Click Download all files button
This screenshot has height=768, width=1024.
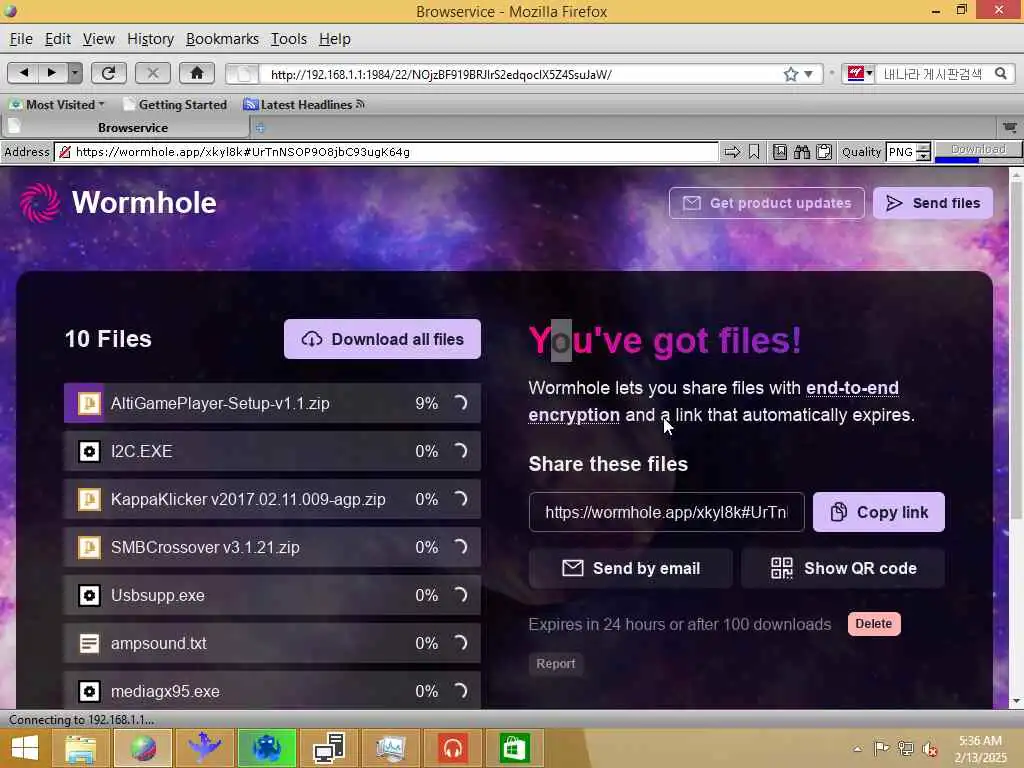click(x=383, y=339)
